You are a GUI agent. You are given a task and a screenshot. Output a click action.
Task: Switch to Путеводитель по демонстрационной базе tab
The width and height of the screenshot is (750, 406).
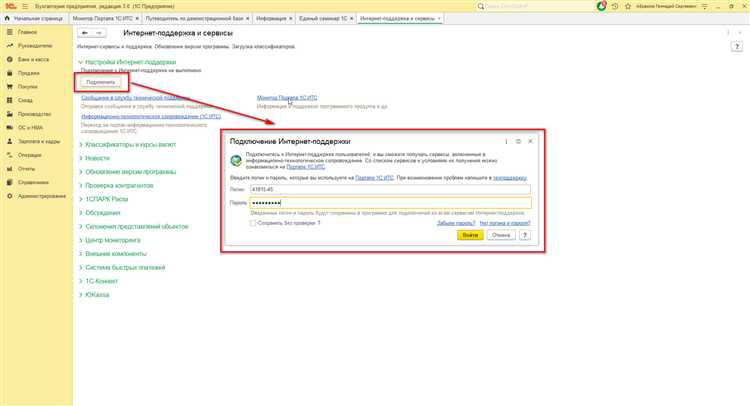coord(194,18)
